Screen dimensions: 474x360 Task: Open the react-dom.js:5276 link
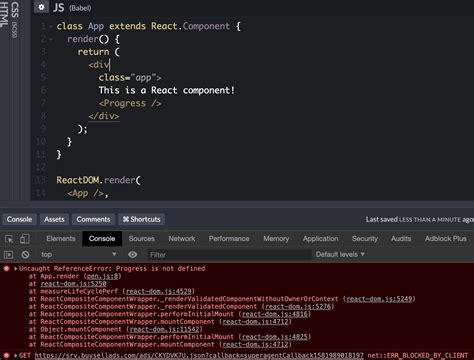click(298, 307)
